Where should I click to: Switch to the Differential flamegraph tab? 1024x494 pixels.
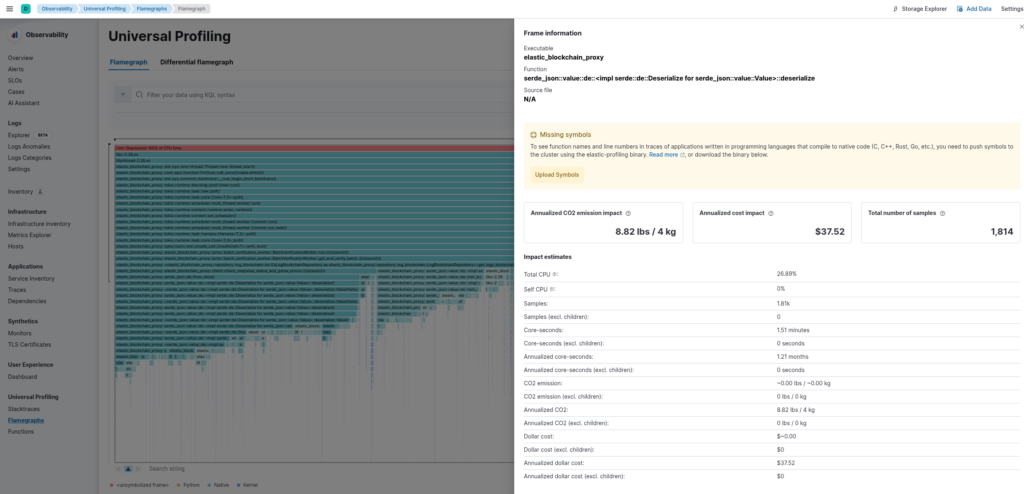[197, 62]
